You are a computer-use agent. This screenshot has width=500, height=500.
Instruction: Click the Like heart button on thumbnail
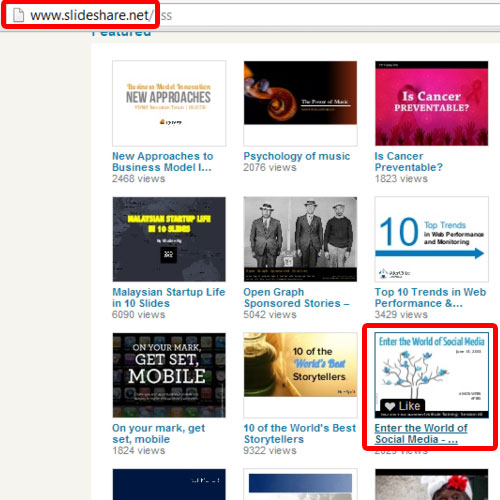(x=403, y=406)
